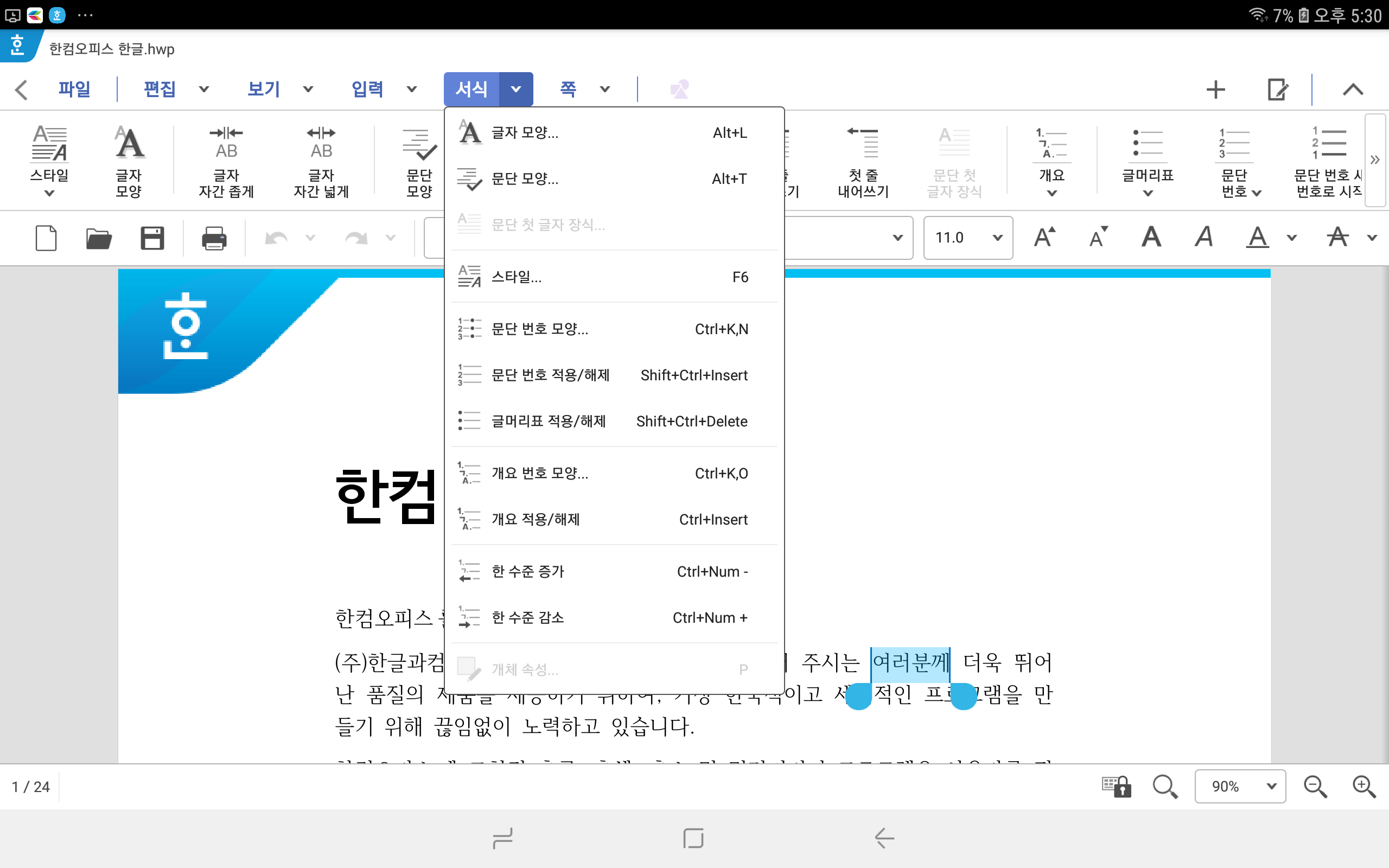1389x868 pixels.
Task: Click the redo arrow icon
Action: 356,238
